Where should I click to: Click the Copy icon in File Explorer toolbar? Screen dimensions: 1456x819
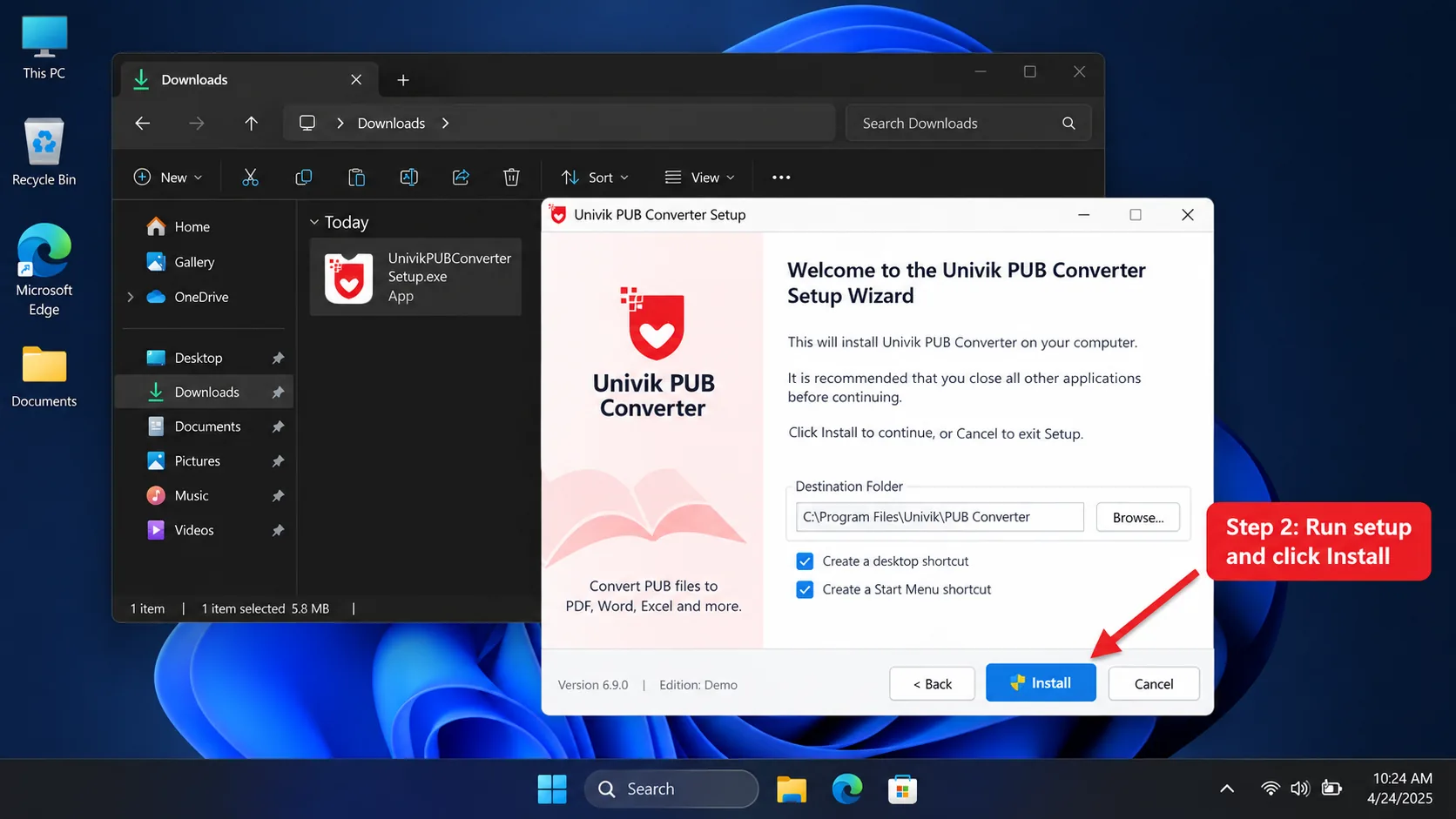coord(304,178)
